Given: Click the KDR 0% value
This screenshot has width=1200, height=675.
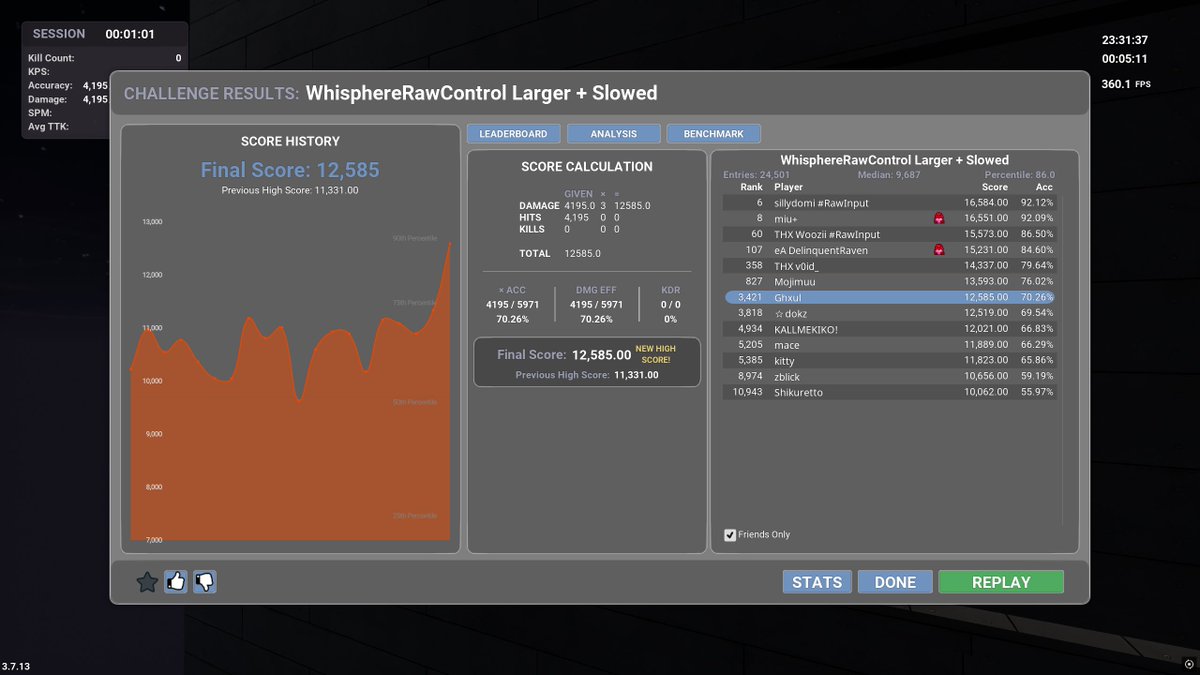Looking at the screenshot, I should [670, 319].
